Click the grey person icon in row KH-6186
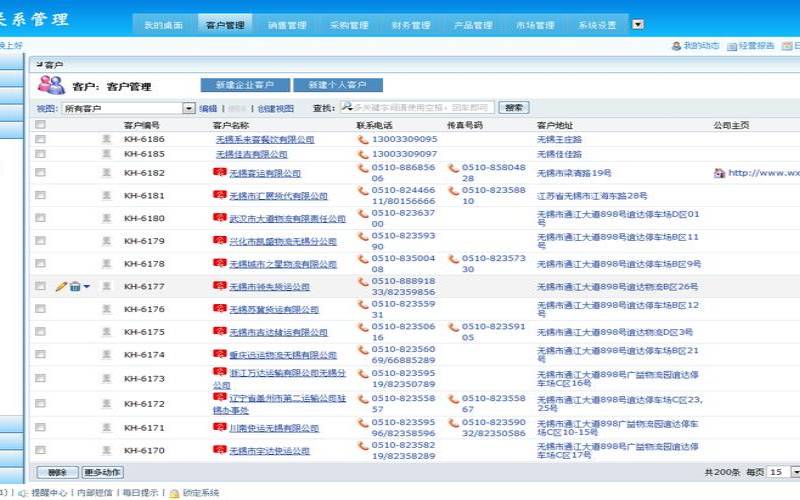This screenshot has width=800, height=500. [x=106, y=139]
